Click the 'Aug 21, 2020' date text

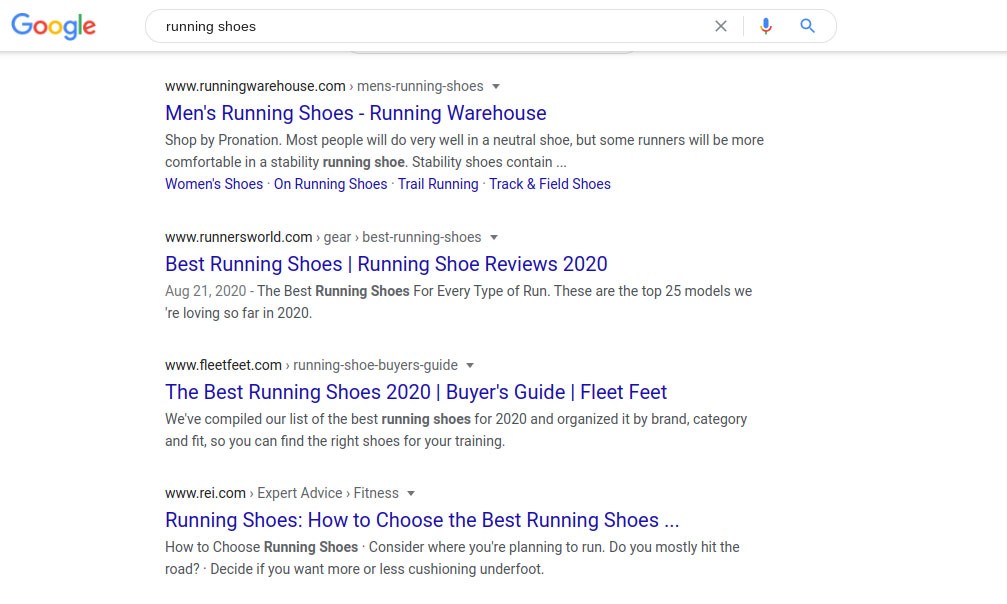point(206,291)
